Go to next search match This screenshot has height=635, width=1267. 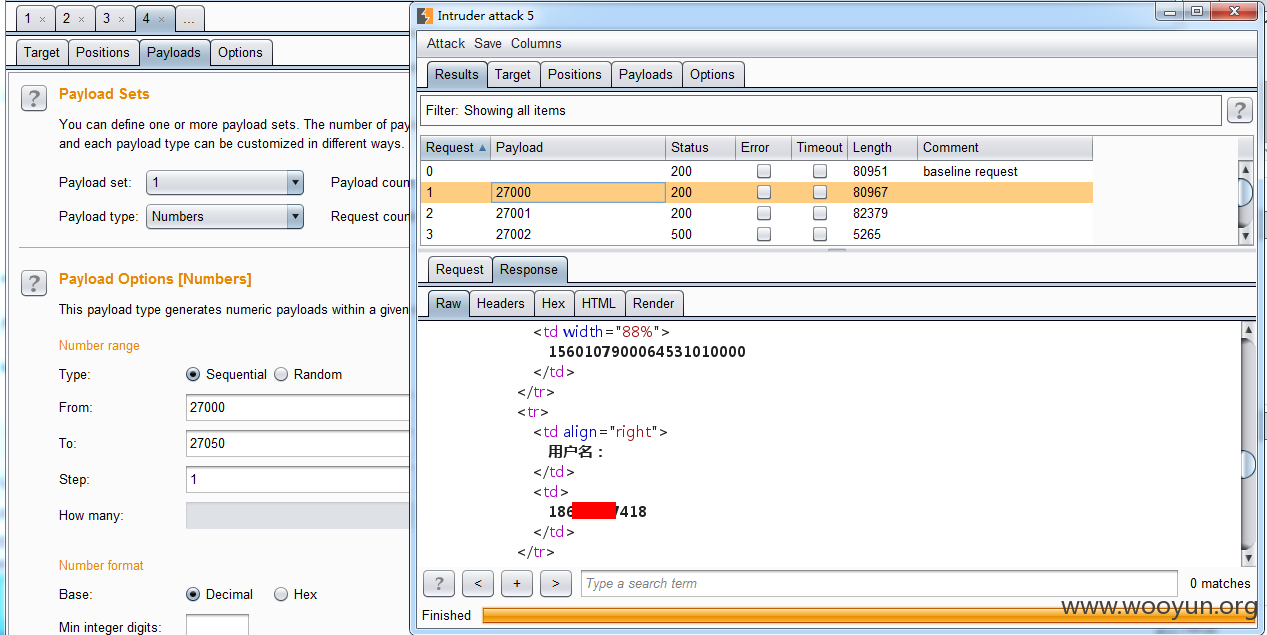(555, 583)
